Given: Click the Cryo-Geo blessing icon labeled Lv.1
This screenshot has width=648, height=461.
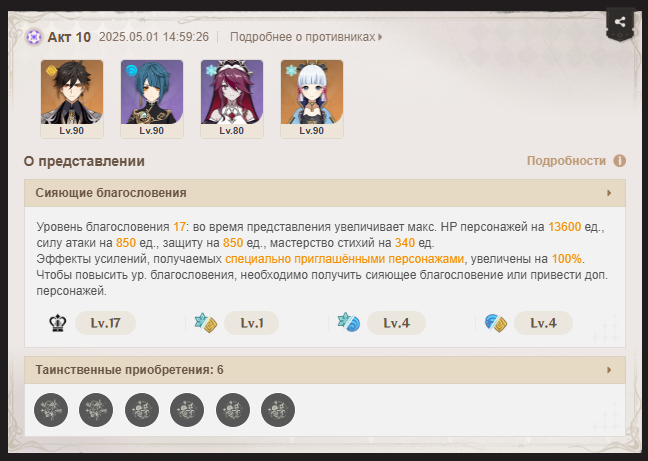Looking at the screenshot, I should coord(206,323).
